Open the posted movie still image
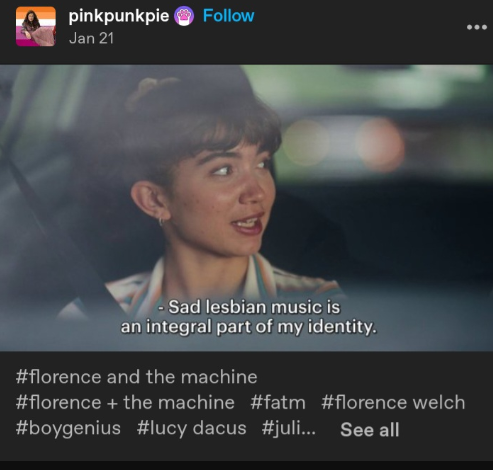 click(246, 208)
